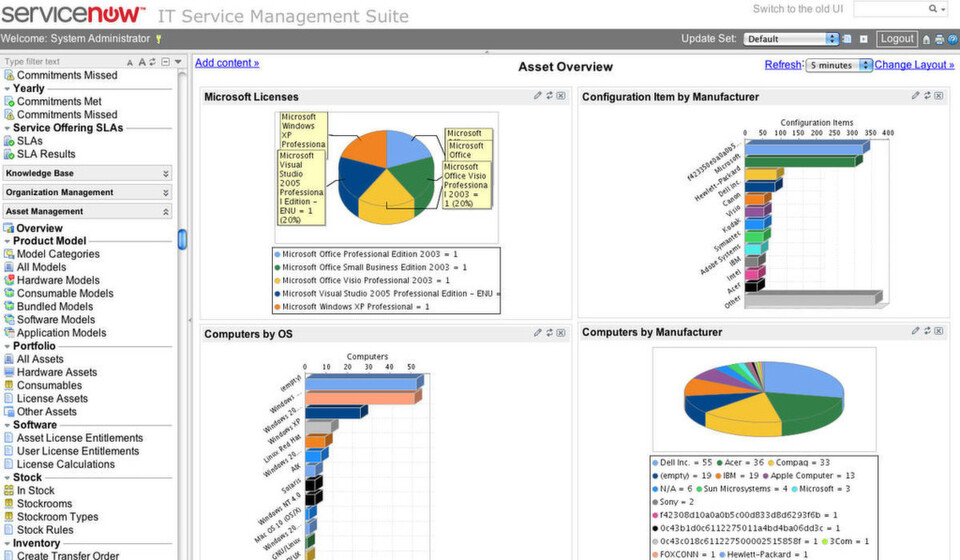Focus the Type filter text field
This screenshot has height=560, width=960.
[63, 62]
